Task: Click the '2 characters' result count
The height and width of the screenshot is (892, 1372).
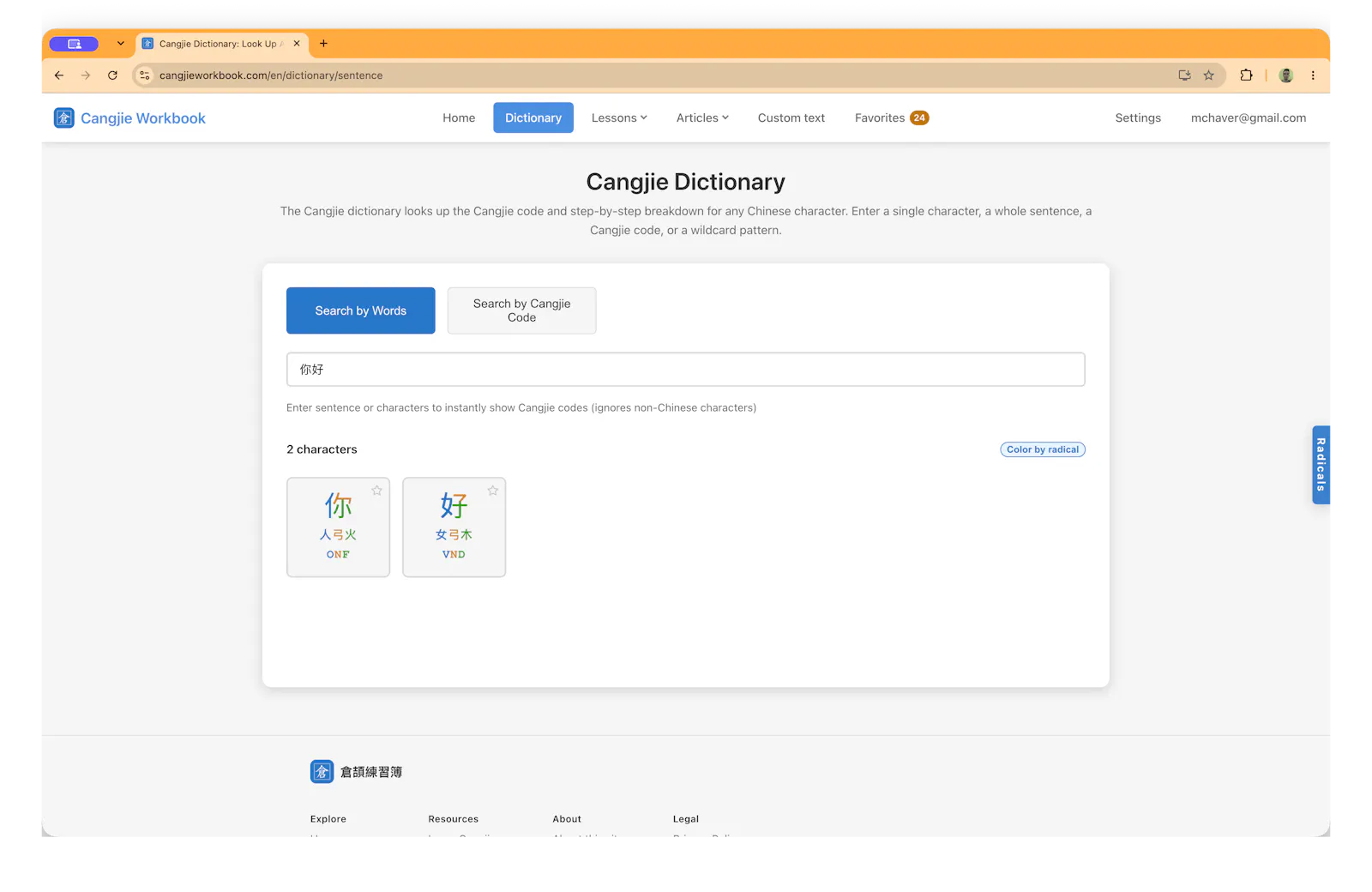Action: pos(322,449)
